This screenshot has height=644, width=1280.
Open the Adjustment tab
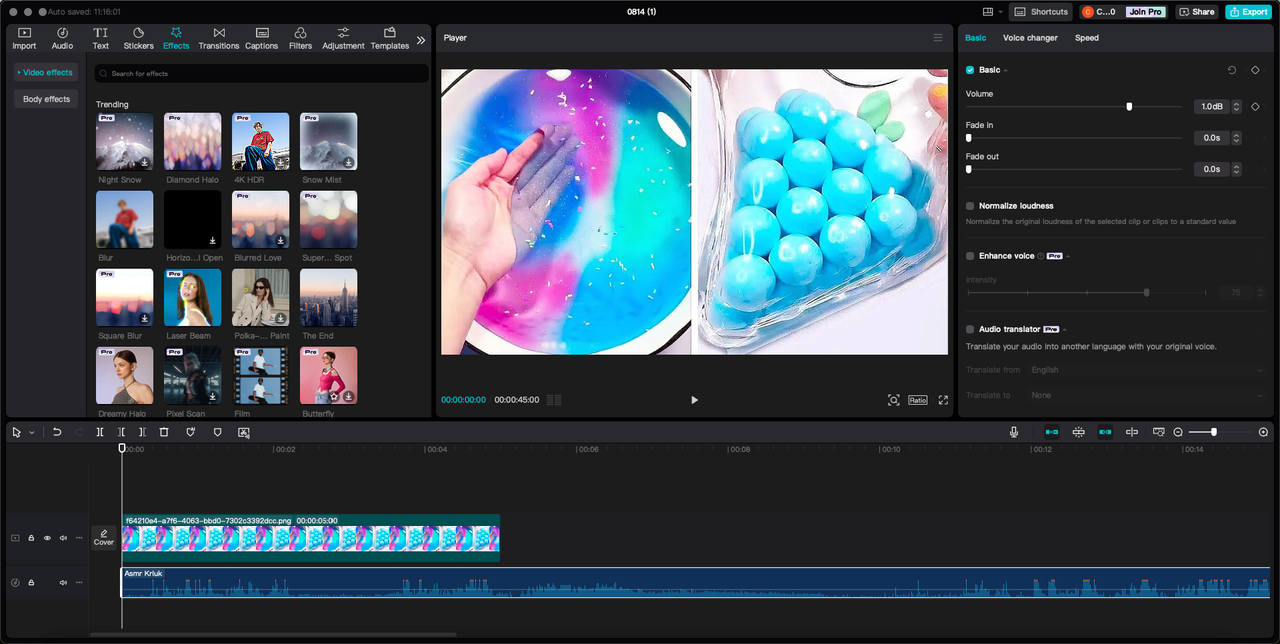(x=343, y=38)
